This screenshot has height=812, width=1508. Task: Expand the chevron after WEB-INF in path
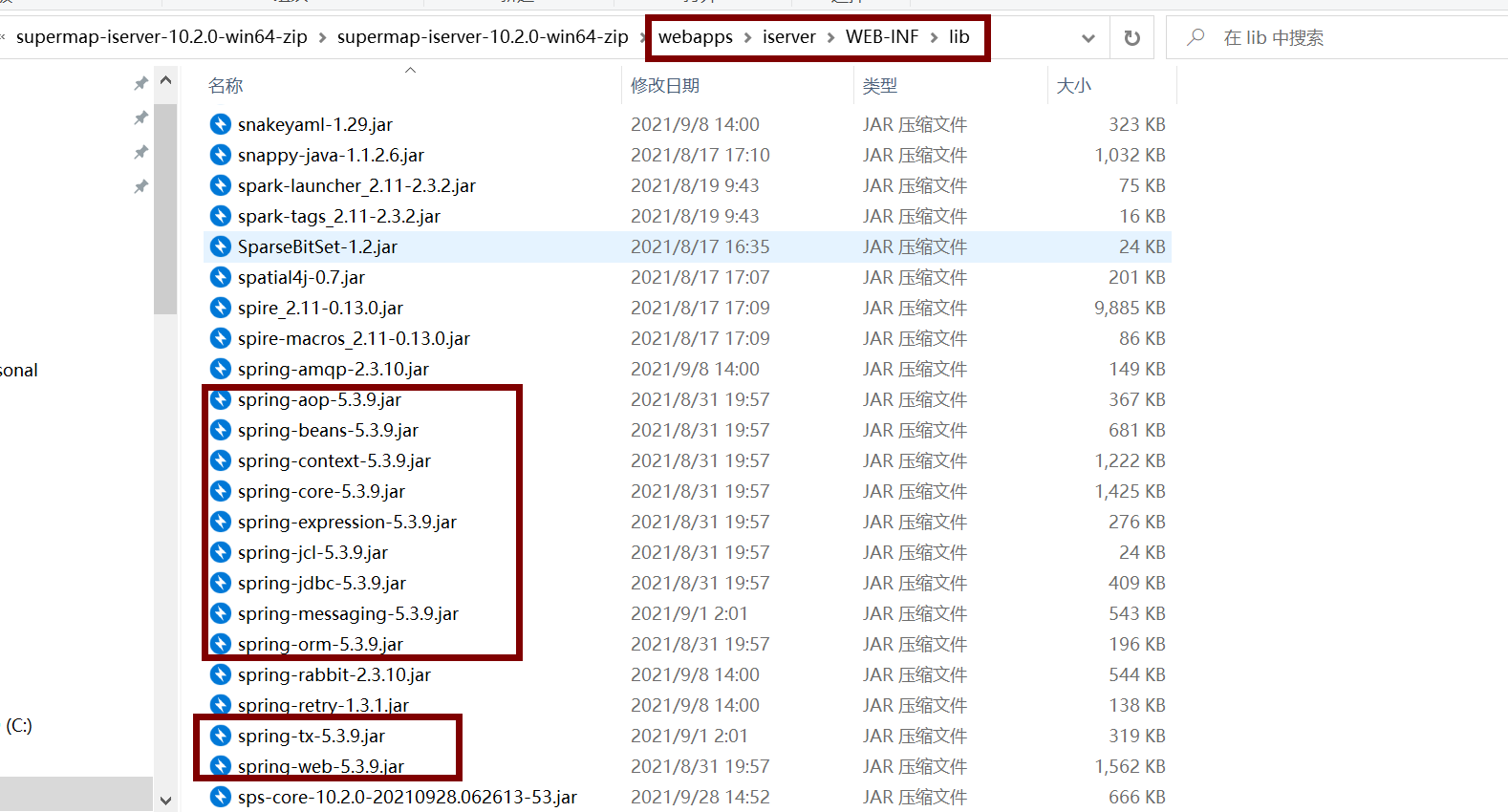(934, 37)
